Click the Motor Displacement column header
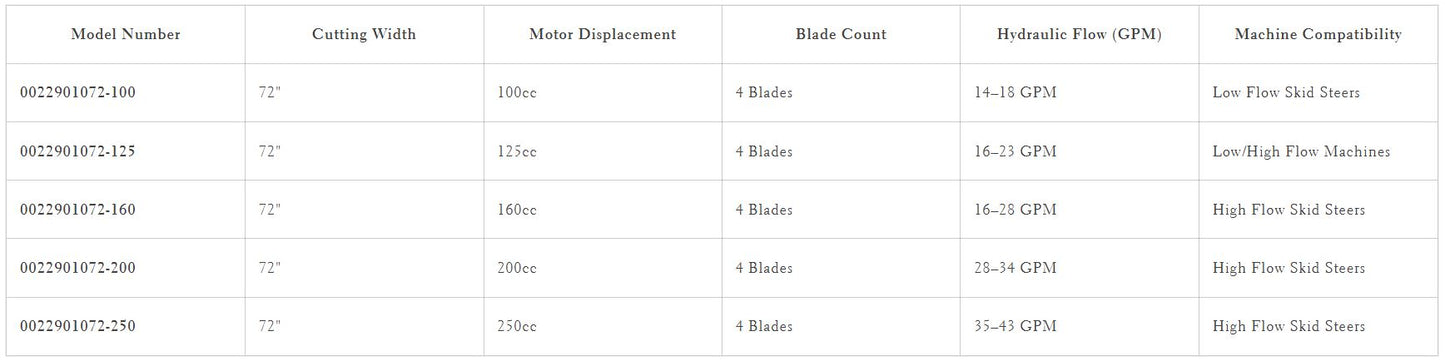Image resolution: width=1445 pixels, height=361 pixels. 603,34
